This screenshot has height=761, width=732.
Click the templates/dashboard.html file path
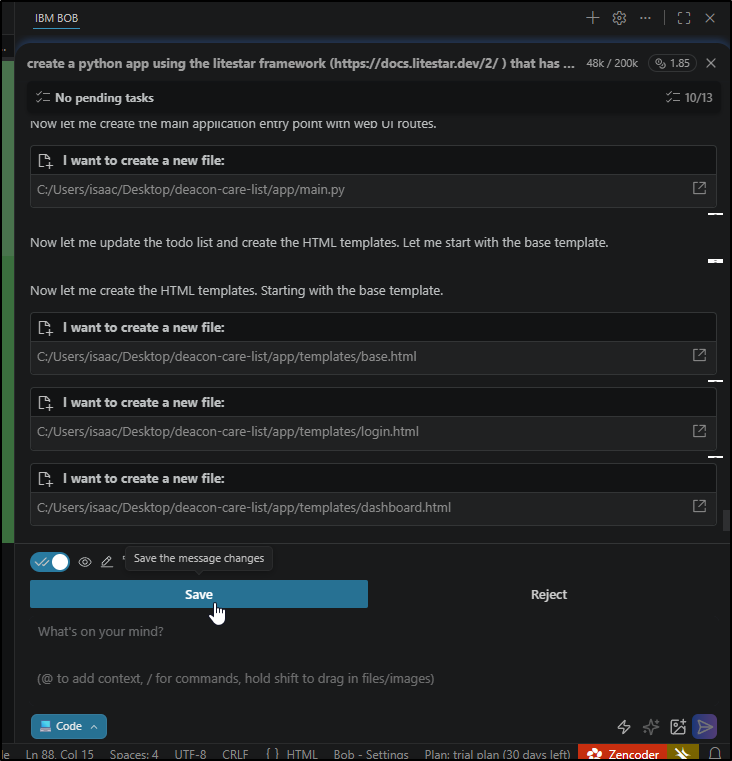point(244,508)
